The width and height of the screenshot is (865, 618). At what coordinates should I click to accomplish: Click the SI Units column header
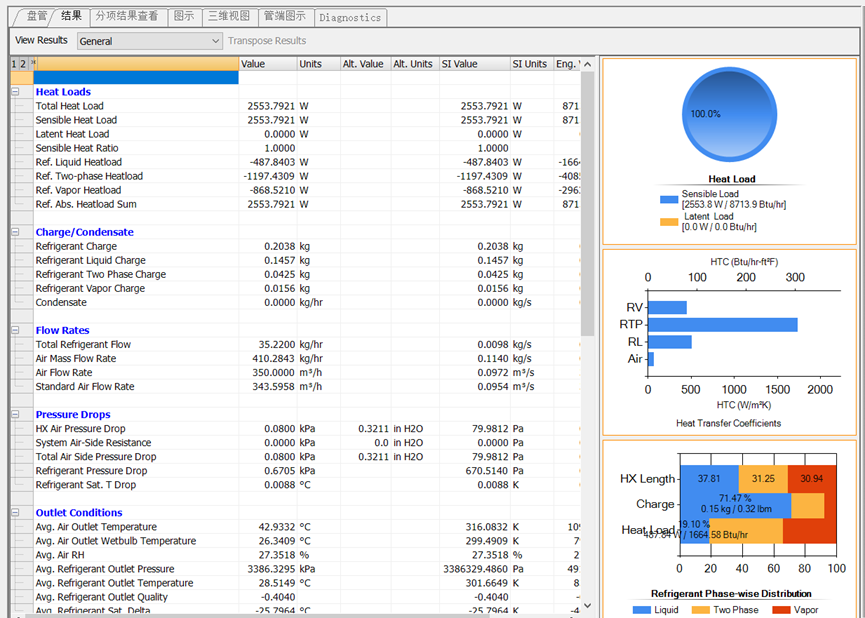click(x=532, y=64)
